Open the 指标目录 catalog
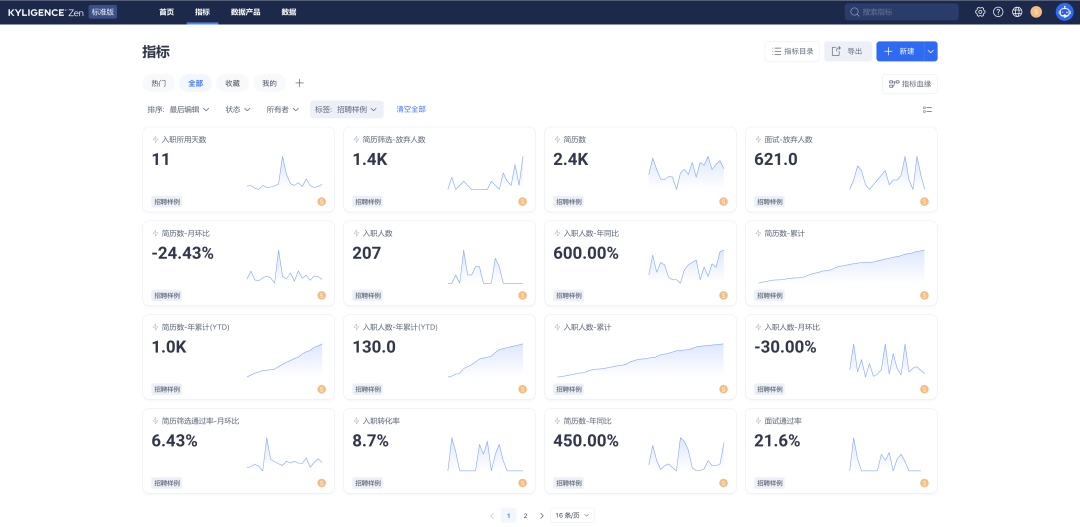 tap(792, 52)
